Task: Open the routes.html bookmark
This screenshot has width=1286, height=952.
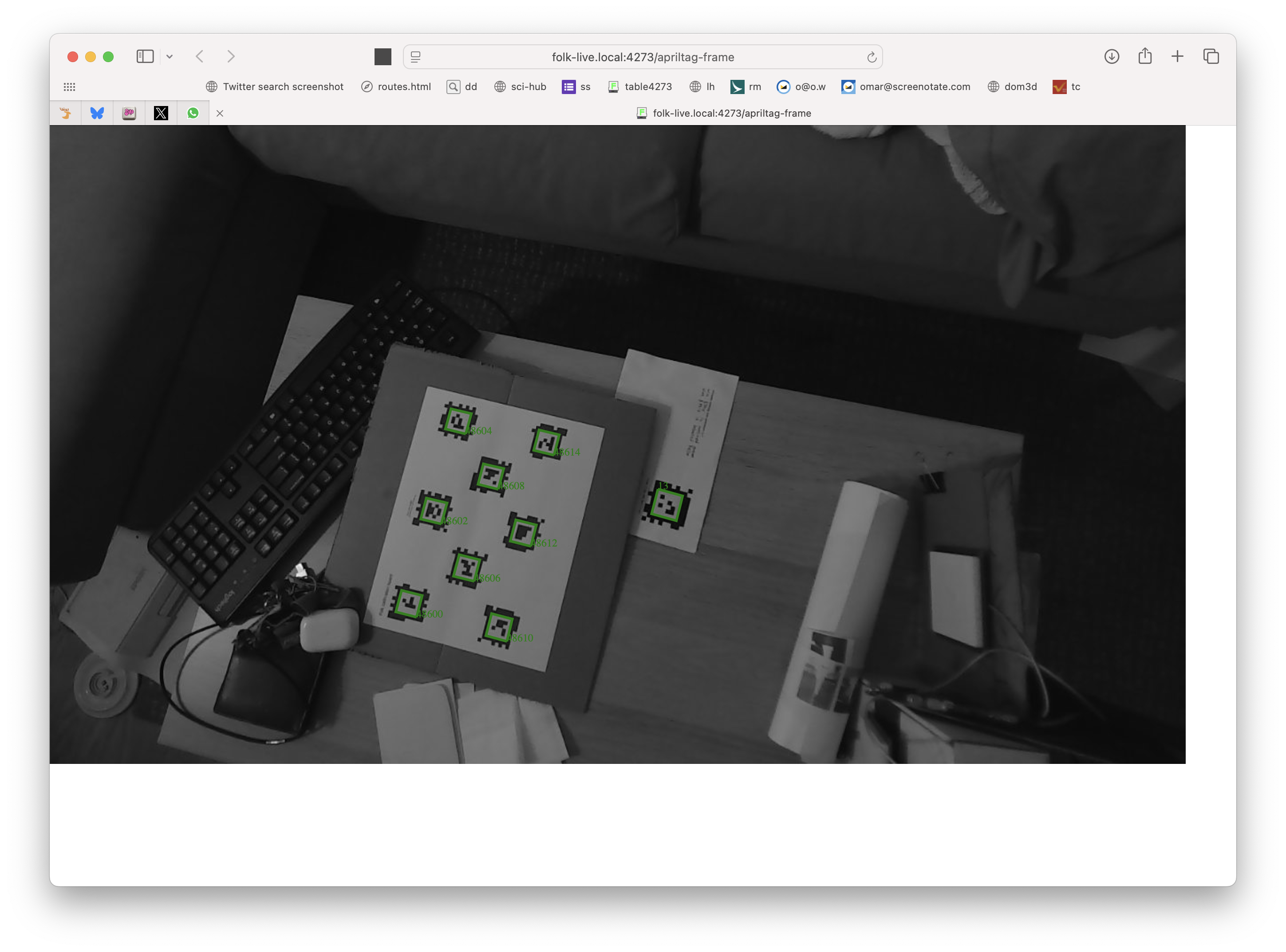Action: pyautogui.click(x=396, y=87)
